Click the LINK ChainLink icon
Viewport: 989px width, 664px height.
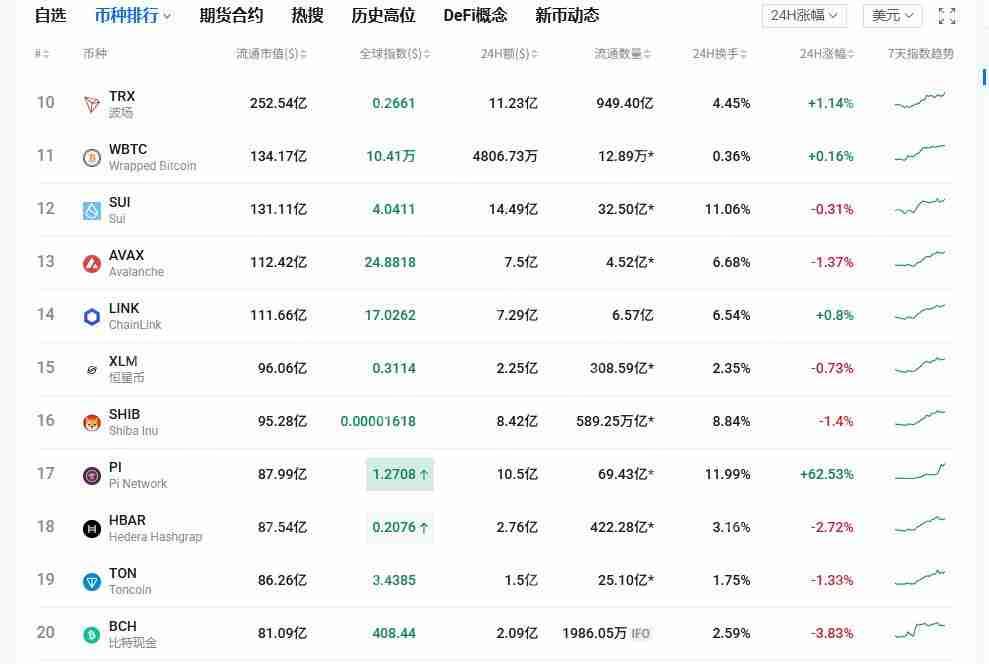point(91,315)
